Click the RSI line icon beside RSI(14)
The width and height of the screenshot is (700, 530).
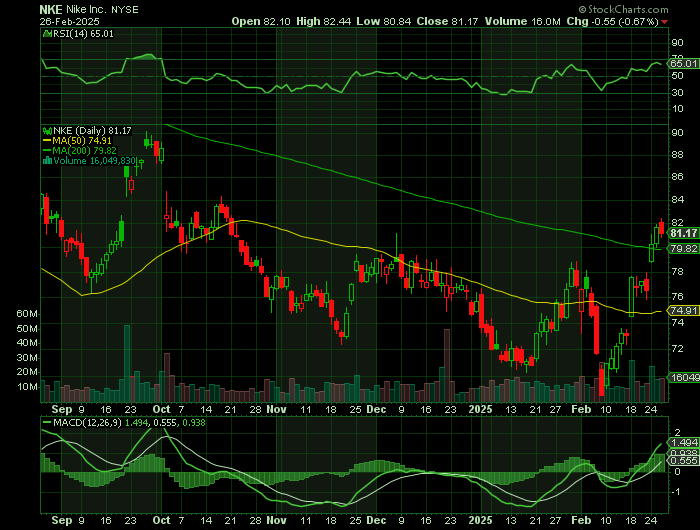(x=47, y=33)
